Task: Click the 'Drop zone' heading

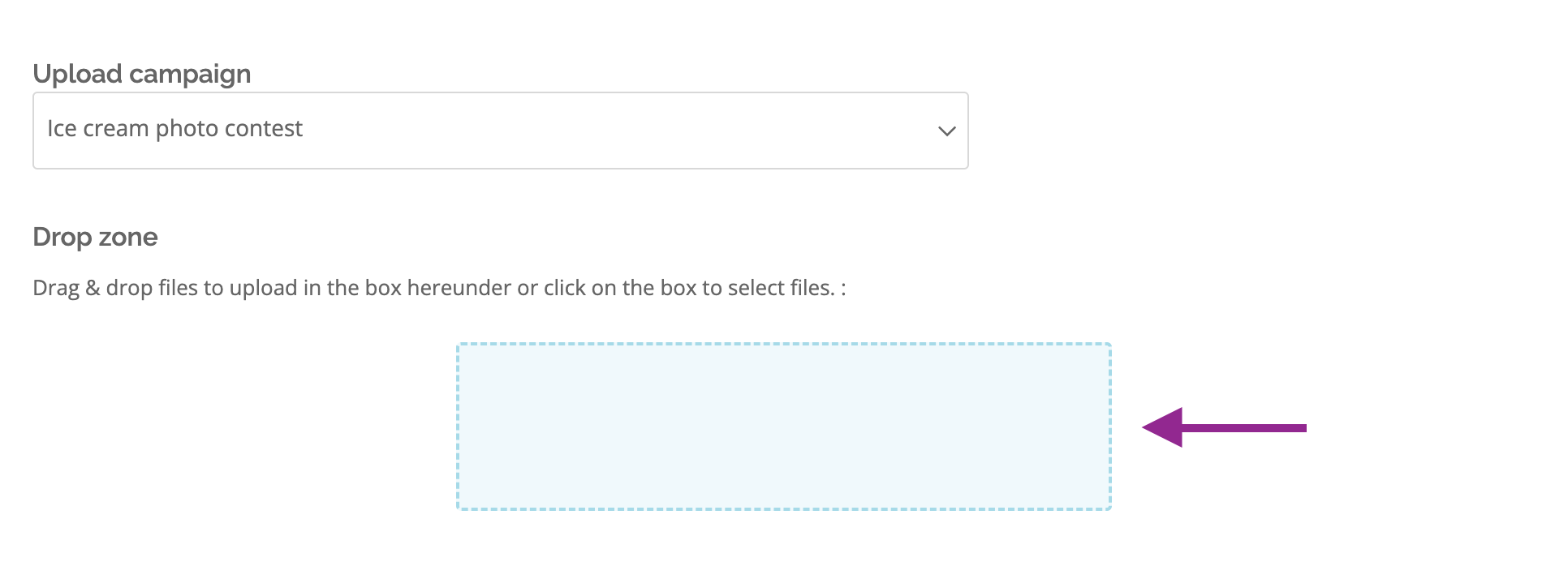Action: (x=95, y=237)
